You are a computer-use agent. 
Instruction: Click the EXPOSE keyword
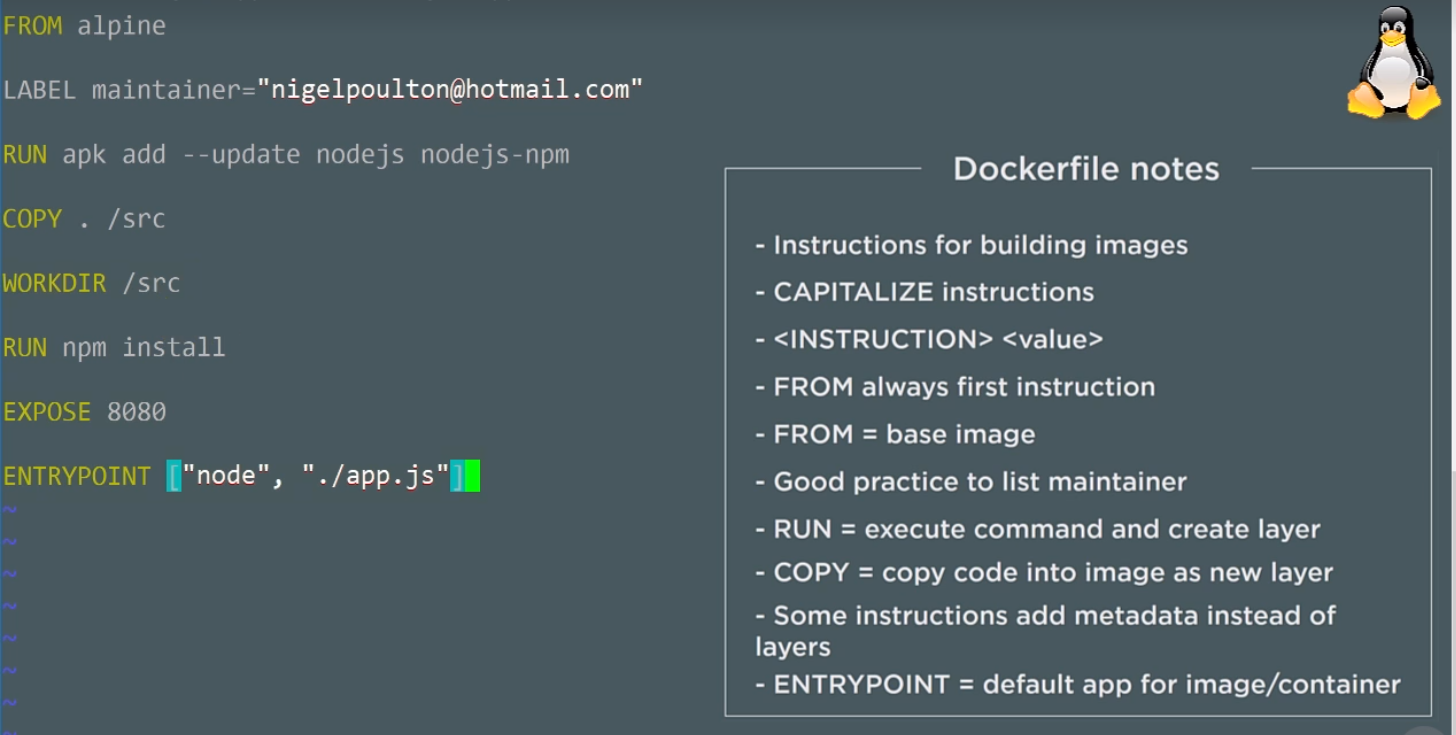(x=47, y=411)
